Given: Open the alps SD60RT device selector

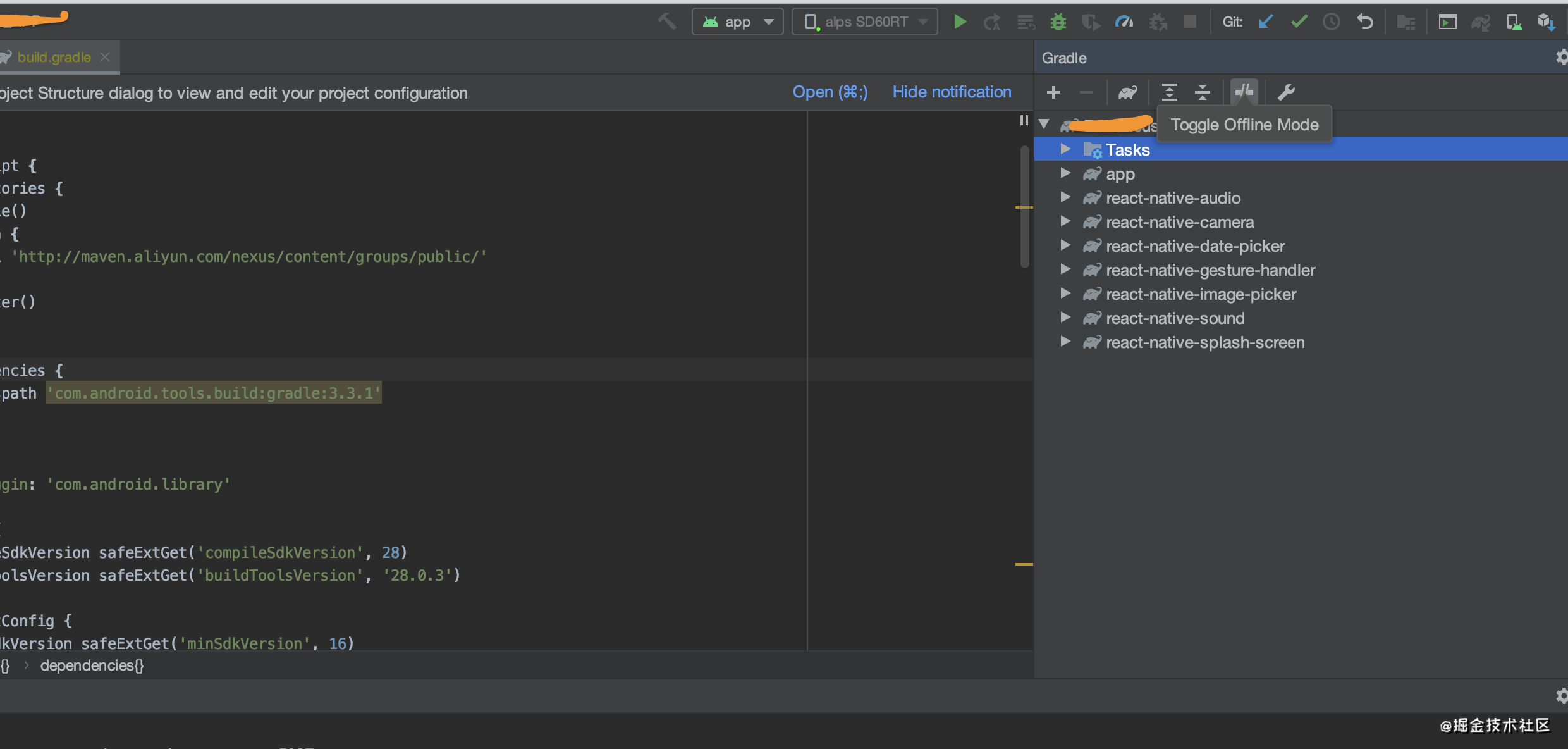Looking at the screenshot, I should pyautogui.click(x=864, y=21).
